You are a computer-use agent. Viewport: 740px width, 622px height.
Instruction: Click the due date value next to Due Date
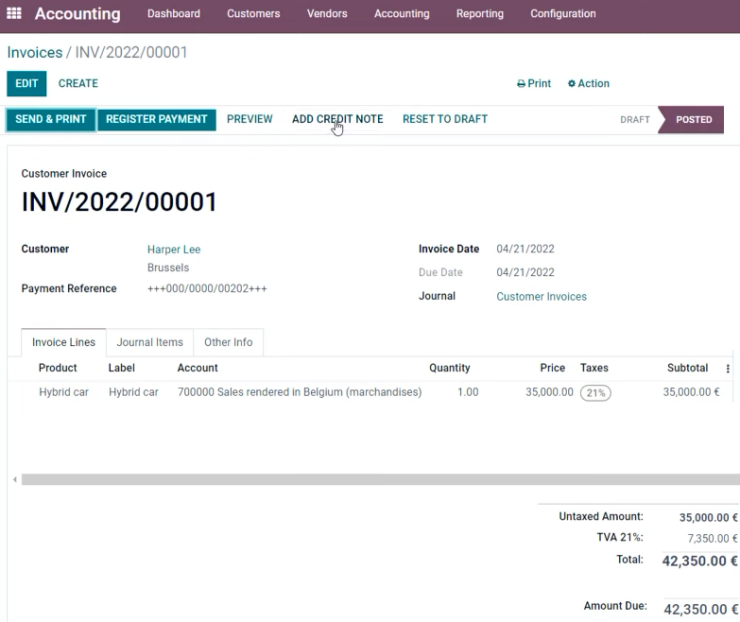525,272
